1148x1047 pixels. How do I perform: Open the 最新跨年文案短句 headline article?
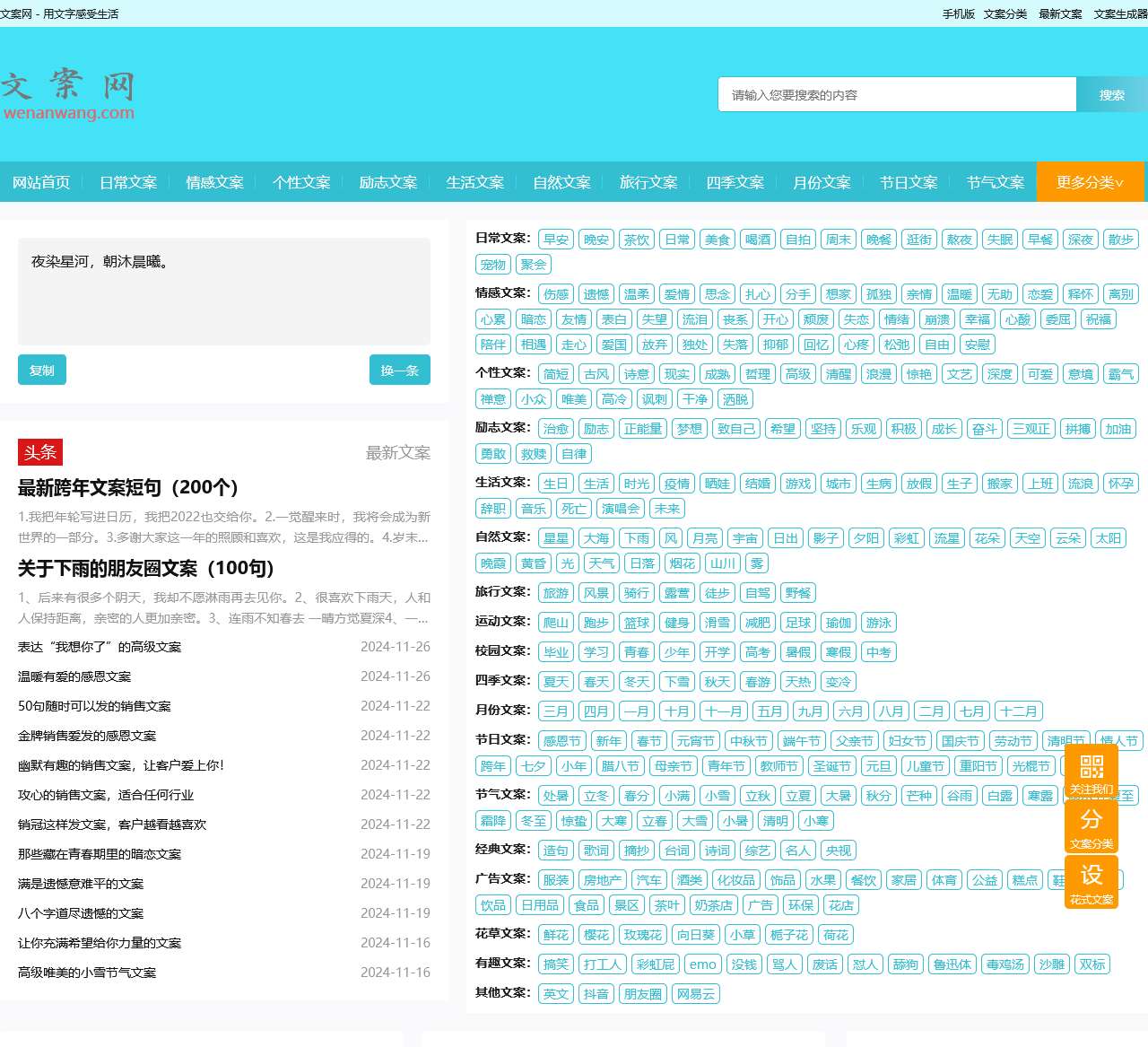[128, 487]
